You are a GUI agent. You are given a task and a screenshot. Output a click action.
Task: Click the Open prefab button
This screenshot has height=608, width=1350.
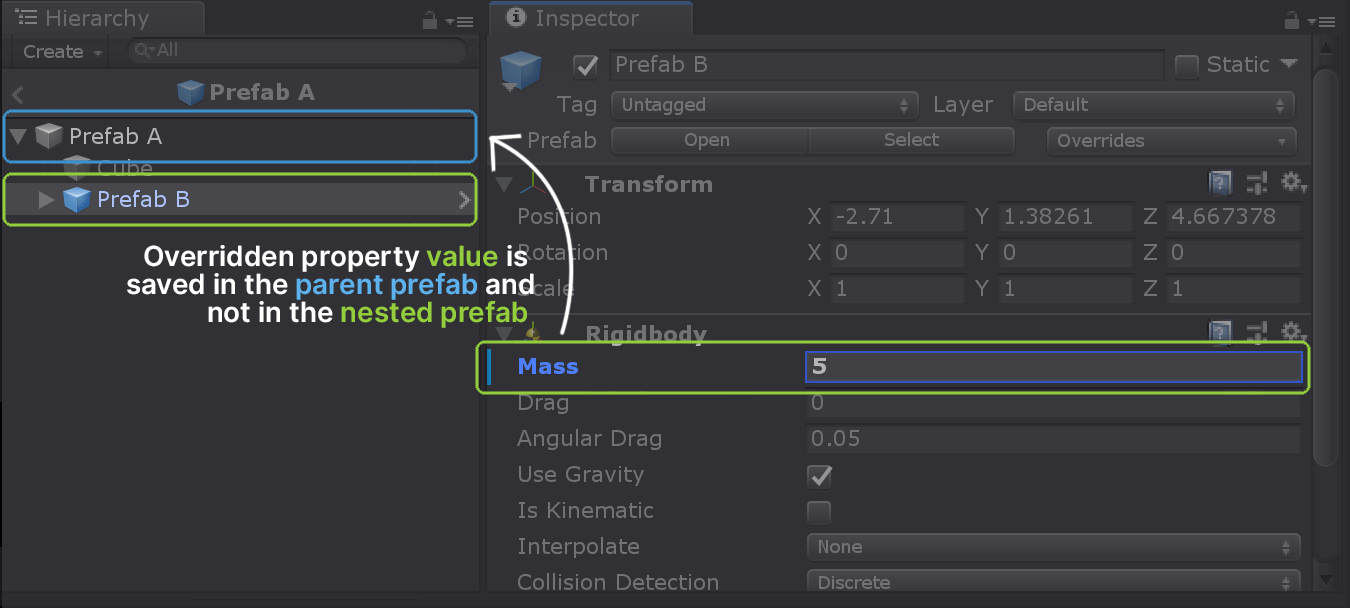coord(708,141)
